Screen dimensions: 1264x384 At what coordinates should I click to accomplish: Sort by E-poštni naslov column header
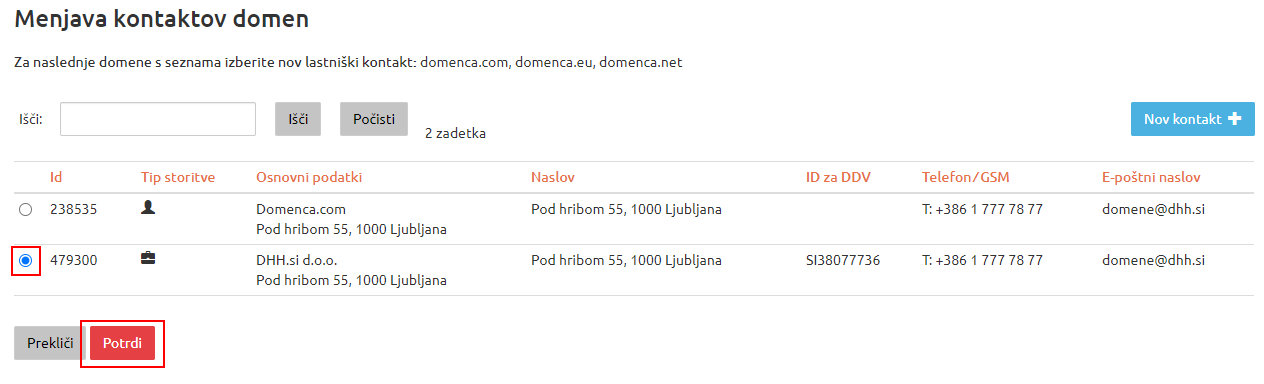point(1151,177)
